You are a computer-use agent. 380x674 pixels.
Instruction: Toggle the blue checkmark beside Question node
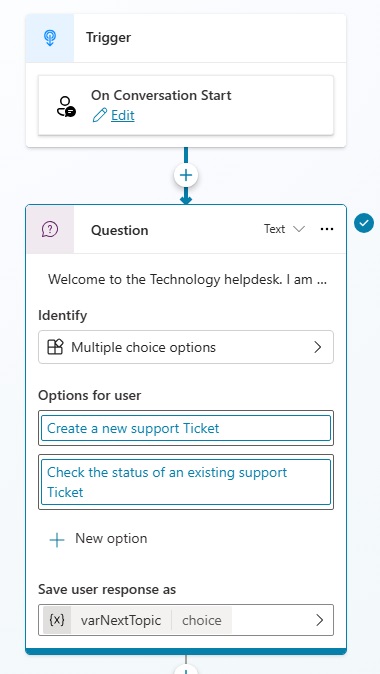point(364,223)
